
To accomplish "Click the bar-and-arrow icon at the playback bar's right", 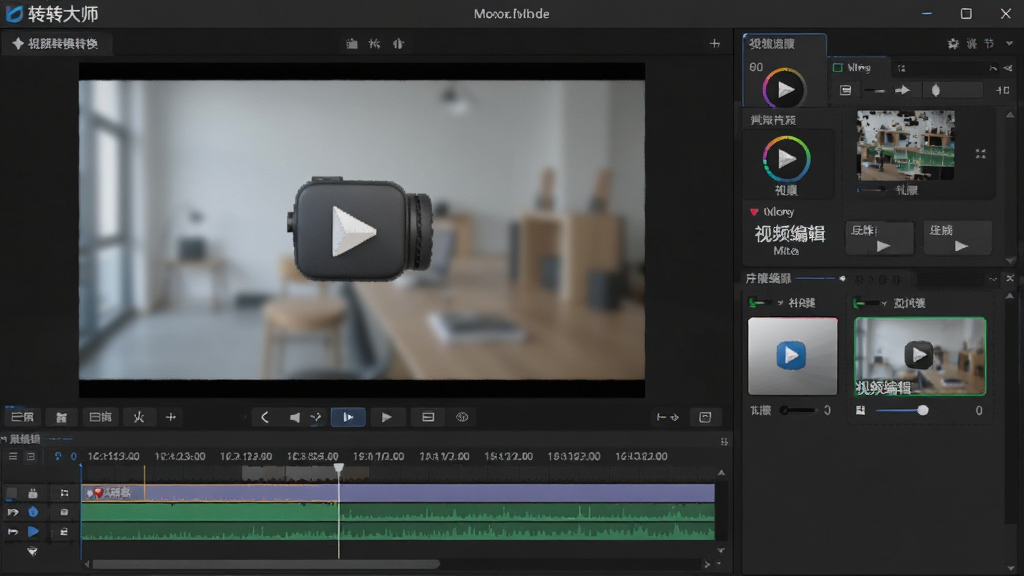I will click(x=667, y=417).
